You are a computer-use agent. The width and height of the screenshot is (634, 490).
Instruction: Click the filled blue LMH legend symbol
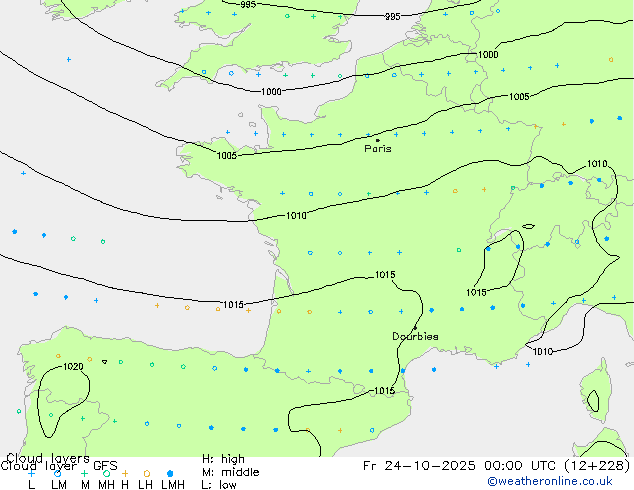tap(170, 473)
